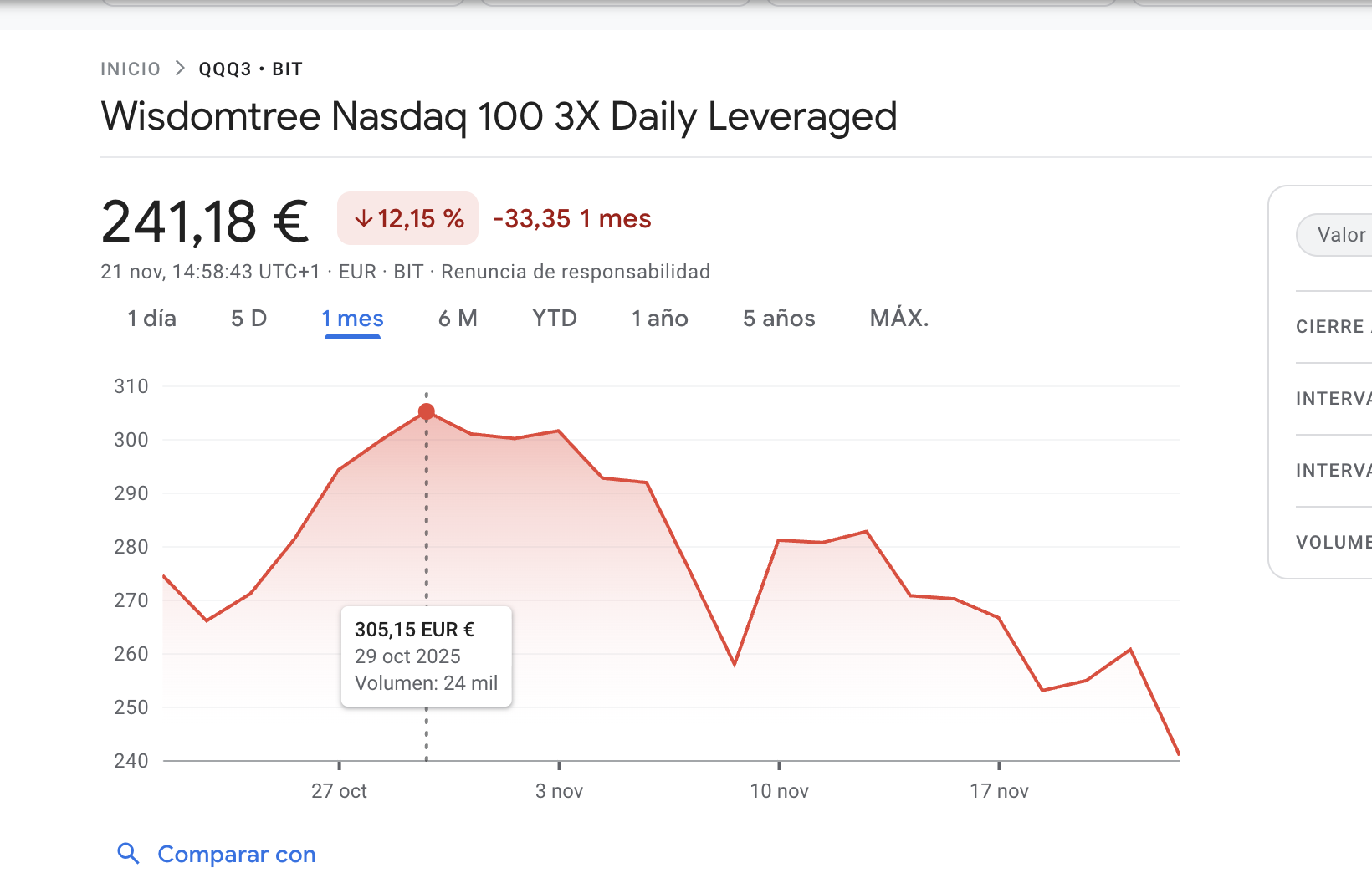Image resolution: width=1372 pixels, height=873 pixels.
Task: Click the 305,15 EUR chart tooltip
Action: tap(426, 656)
